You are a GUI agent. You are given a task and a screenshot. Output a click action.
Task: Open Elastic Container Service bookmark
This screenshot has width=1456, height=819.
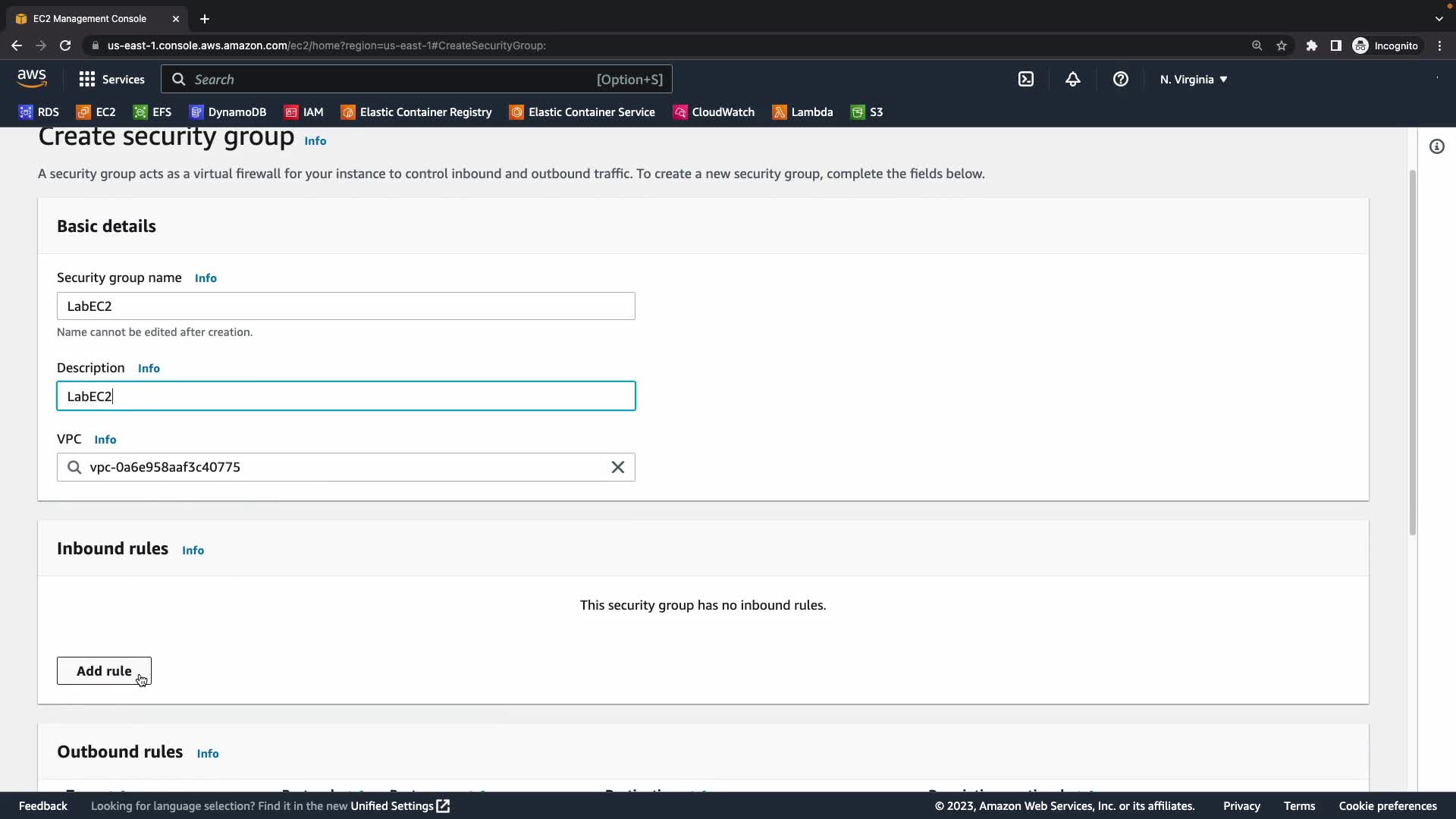(x=582, y=112)
